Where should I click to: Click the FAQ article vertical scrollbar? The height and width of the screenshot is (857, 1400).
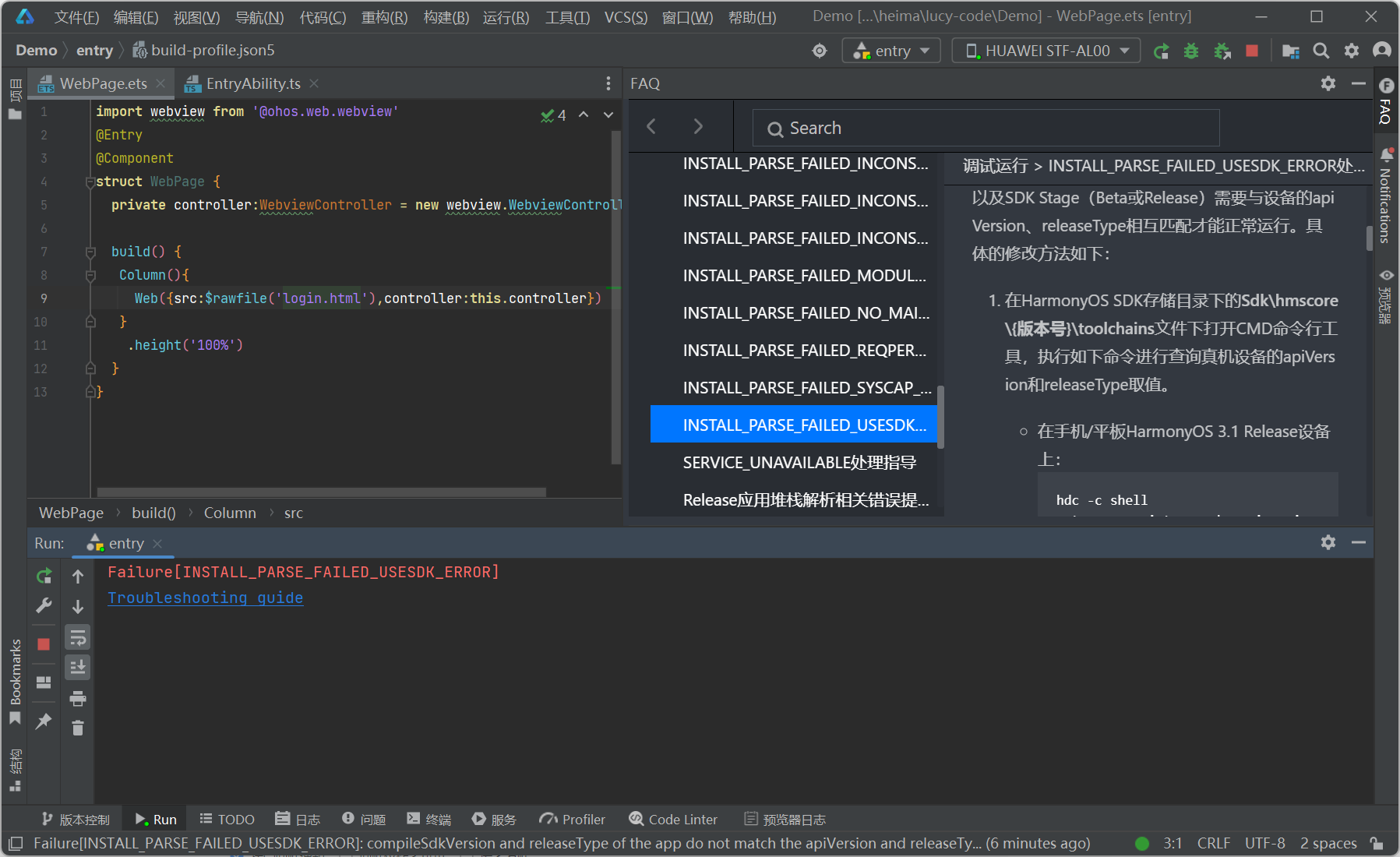coord(1369,238)
